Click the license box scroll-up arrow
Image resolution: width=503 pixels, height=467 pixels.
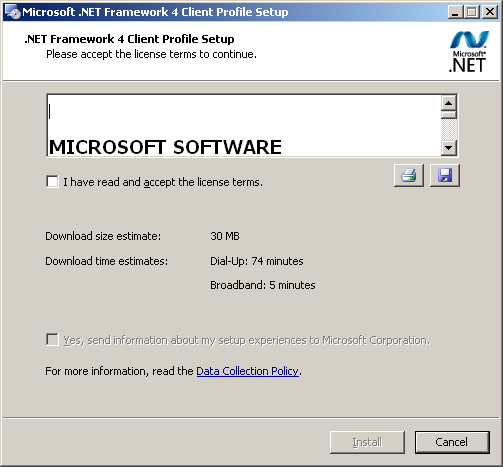click(449, 103)
